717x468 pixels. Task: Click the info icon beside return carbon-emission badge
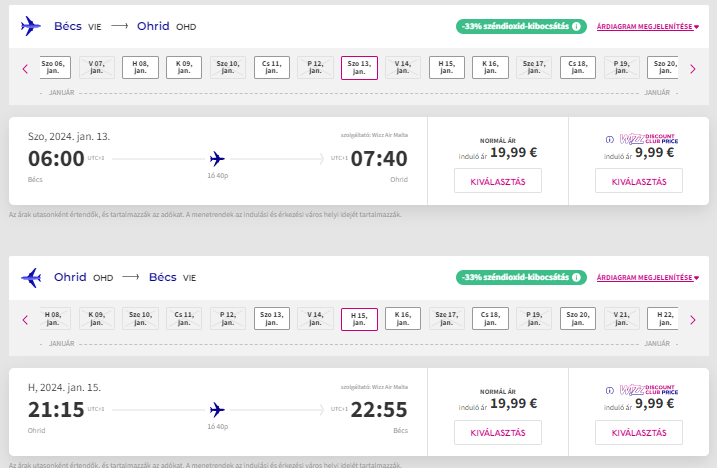577,277
